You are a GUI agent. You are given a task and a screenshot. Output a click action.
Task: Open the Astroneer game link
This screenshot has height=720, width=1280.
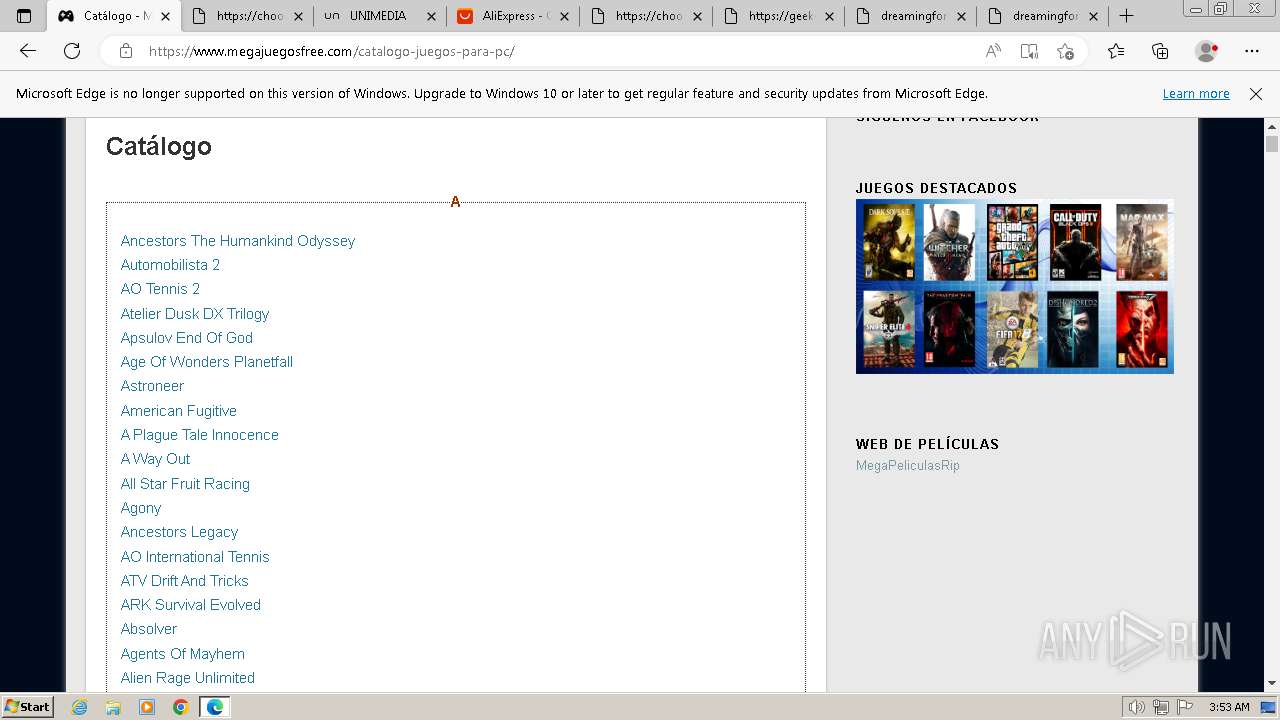(x=152, y=386)
